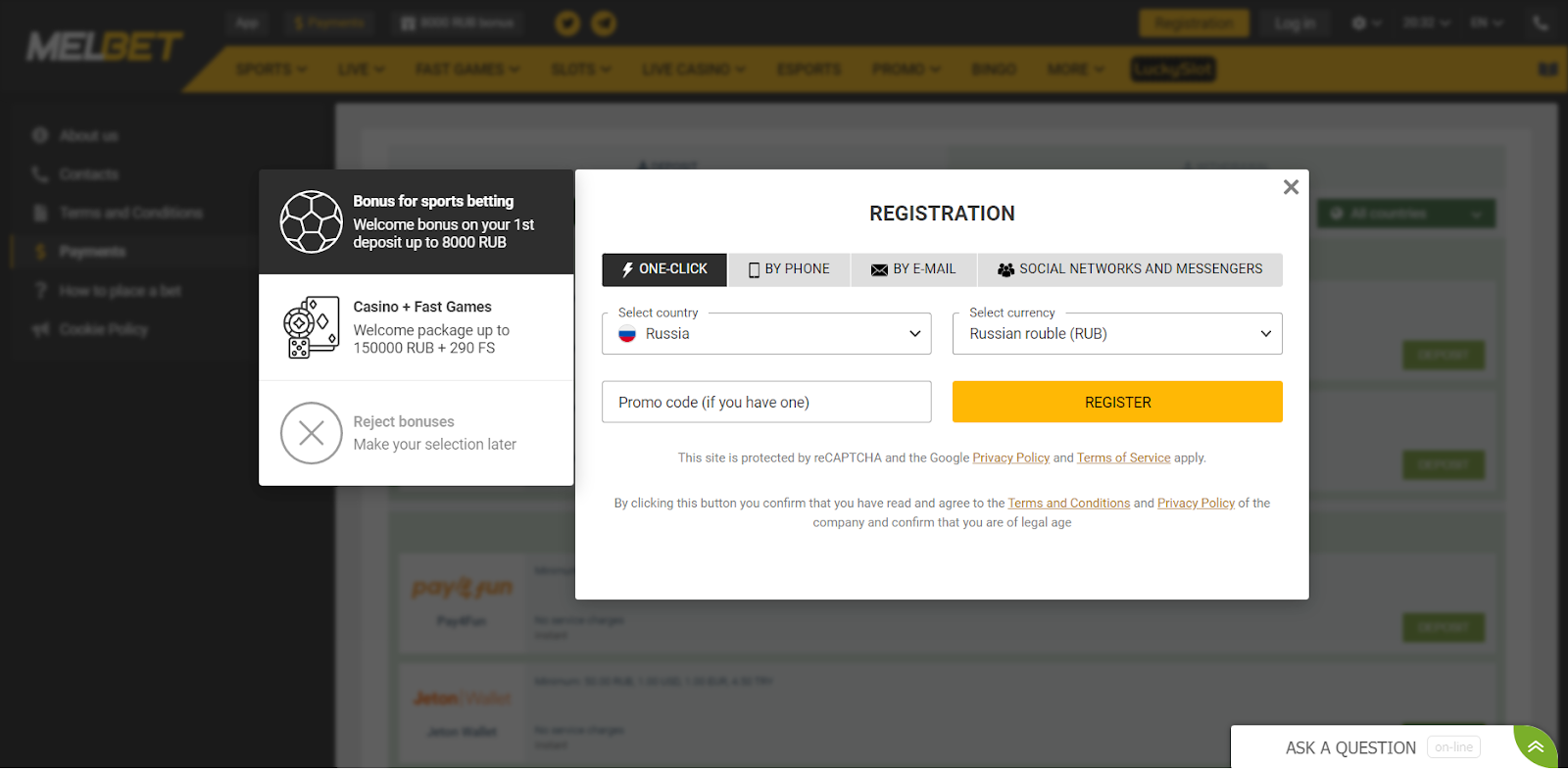Select Payments in the sidebar

click(92, 252)
